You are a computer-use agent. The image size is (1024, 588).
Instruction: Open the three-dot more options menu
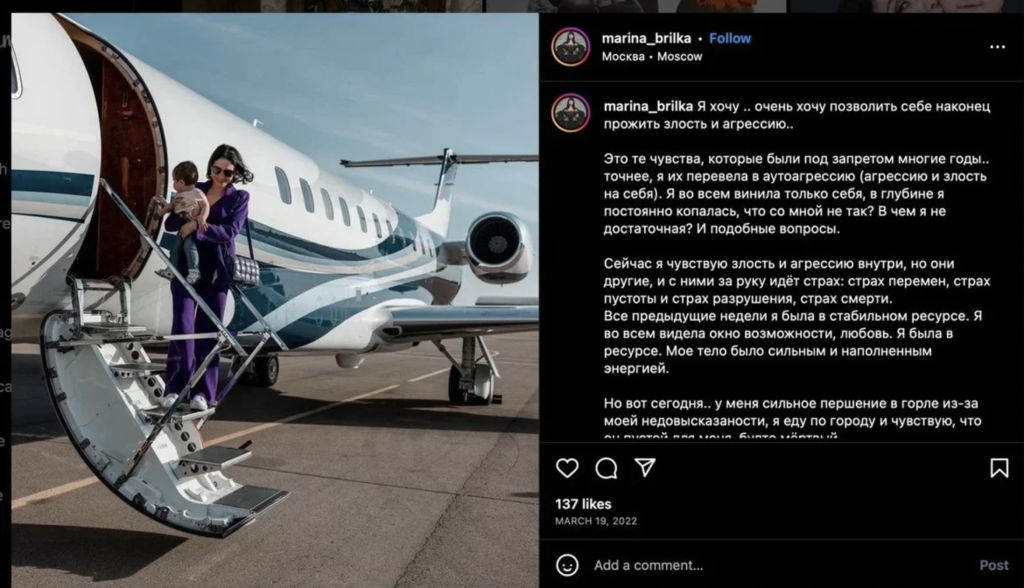point(997,46)
